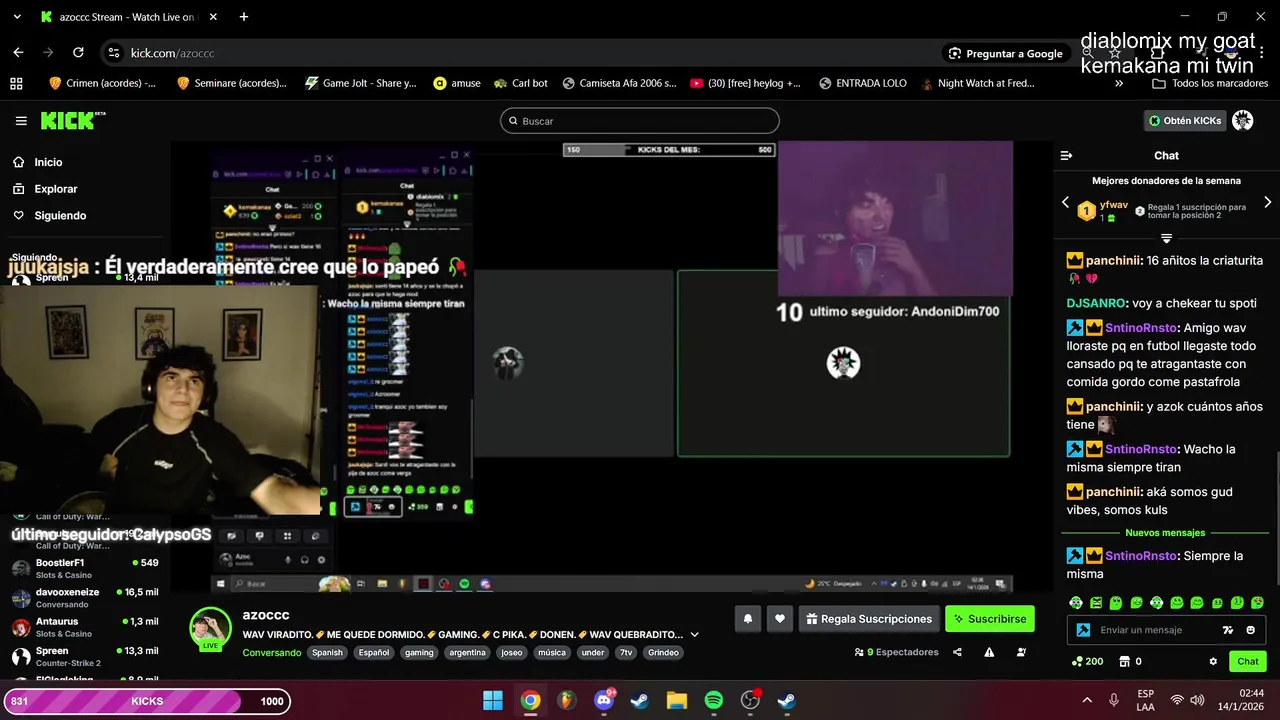1280x720 pixels.
Task: Show the hidden bookmarks overflow chevron
Action: [x=1119, y=83]
